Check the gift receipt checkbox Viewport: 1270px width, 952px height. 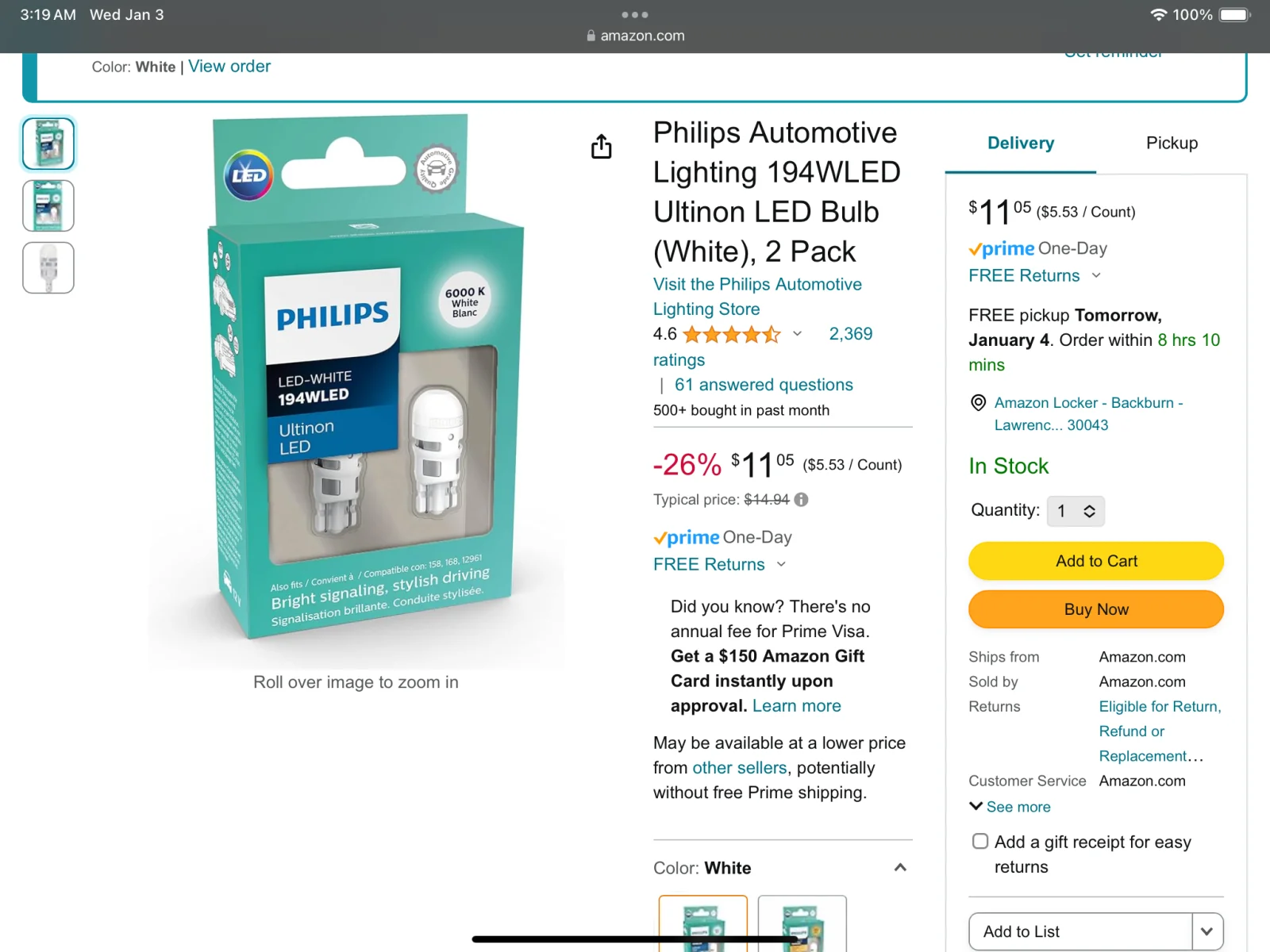(x=981, y=841)
